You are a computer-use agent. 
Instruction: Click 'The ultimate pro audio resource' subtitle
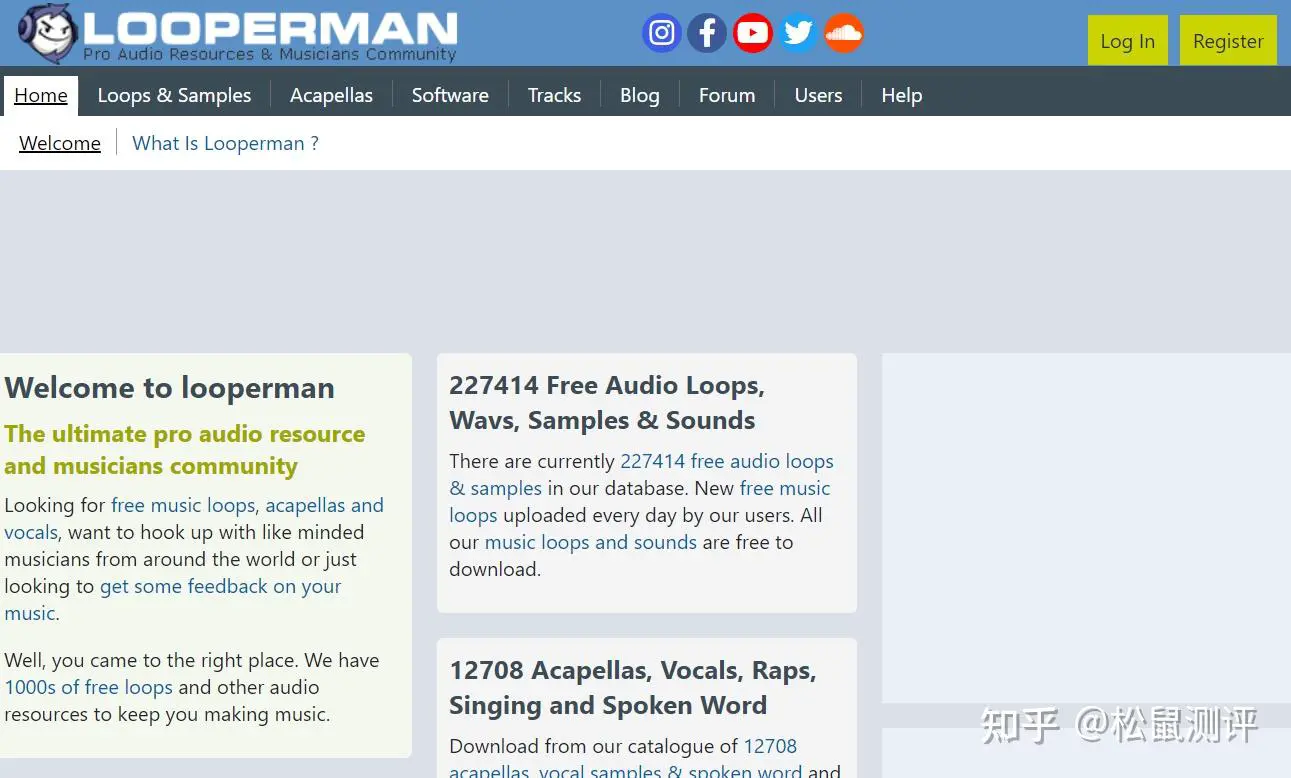point(185,450)
